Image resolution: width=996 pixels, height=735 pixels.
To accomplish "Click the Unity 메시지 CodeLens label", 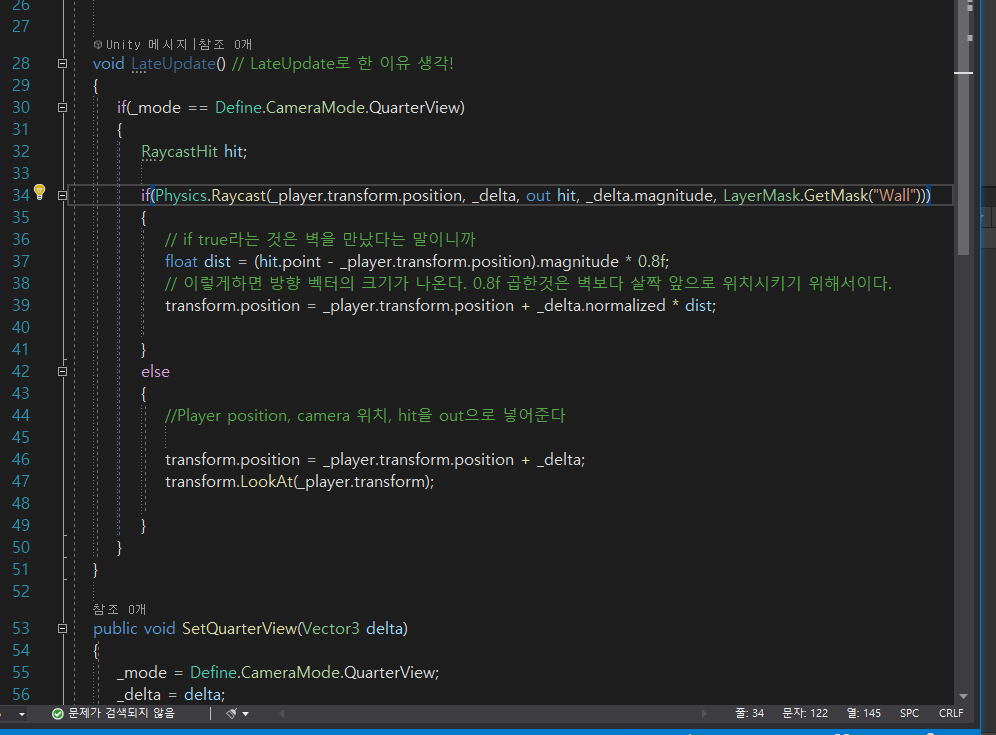I will click(147, 44).
